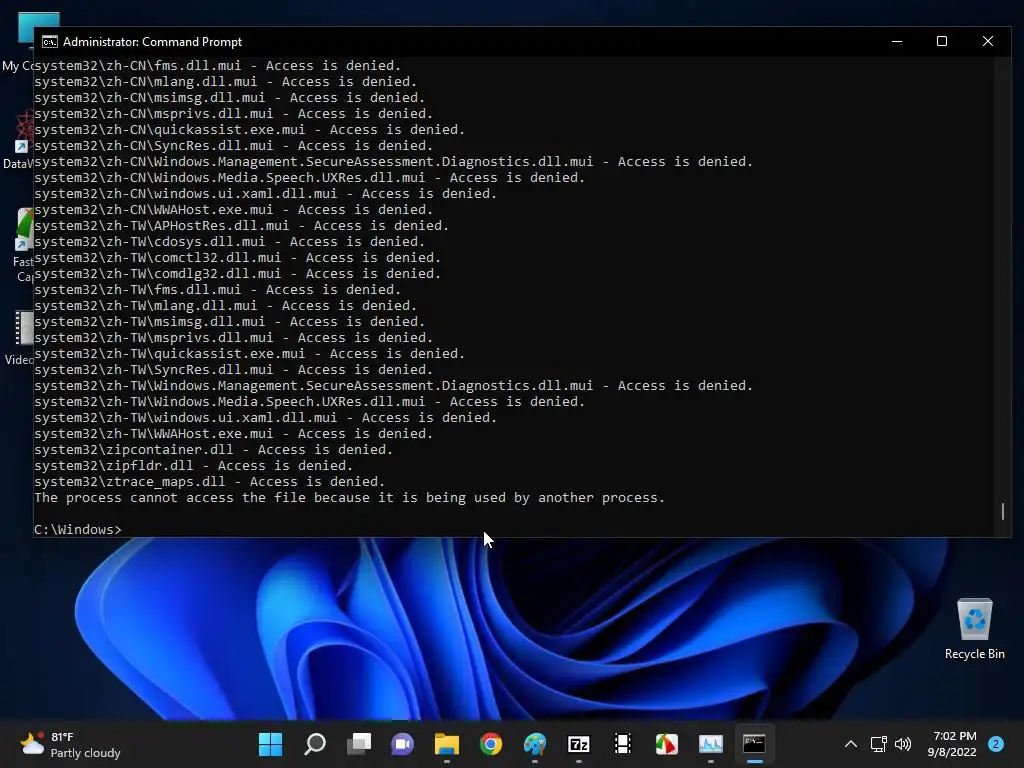Open File Explorer from the taskbar

(447, 744)
